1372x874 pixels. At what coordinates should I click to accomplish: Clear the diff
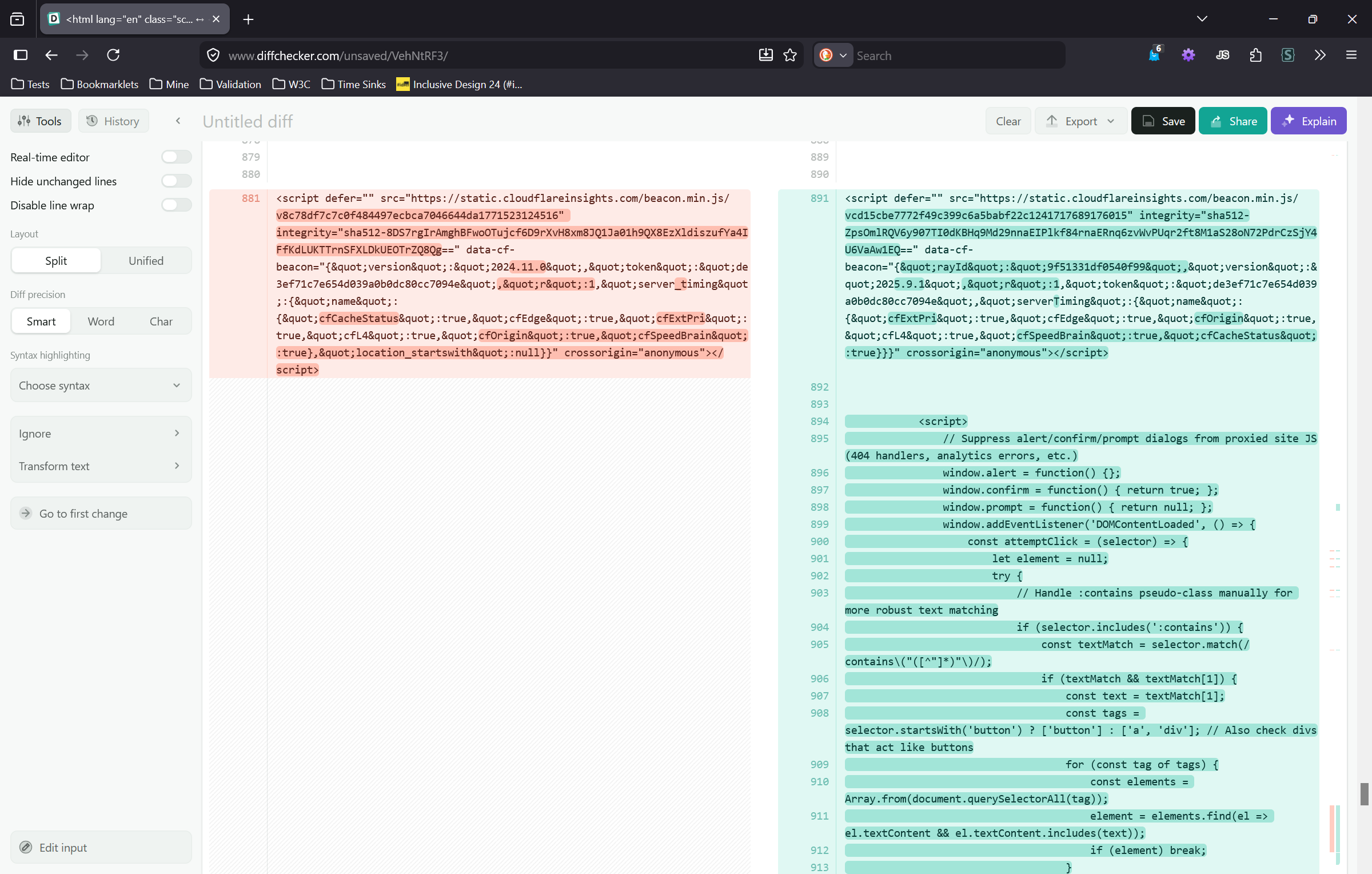coord(1008,121)
